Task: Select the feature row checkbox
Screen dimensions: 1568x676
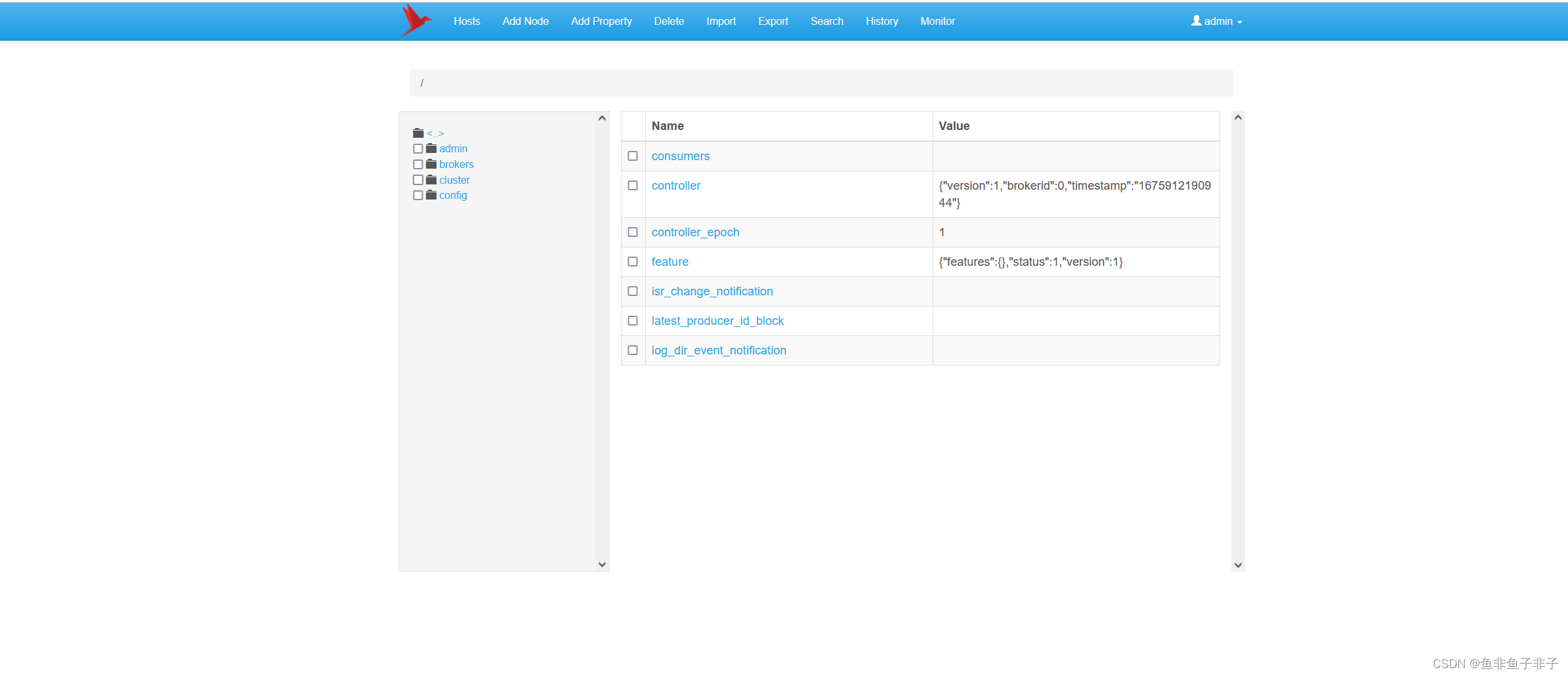Action: [633, 262]
